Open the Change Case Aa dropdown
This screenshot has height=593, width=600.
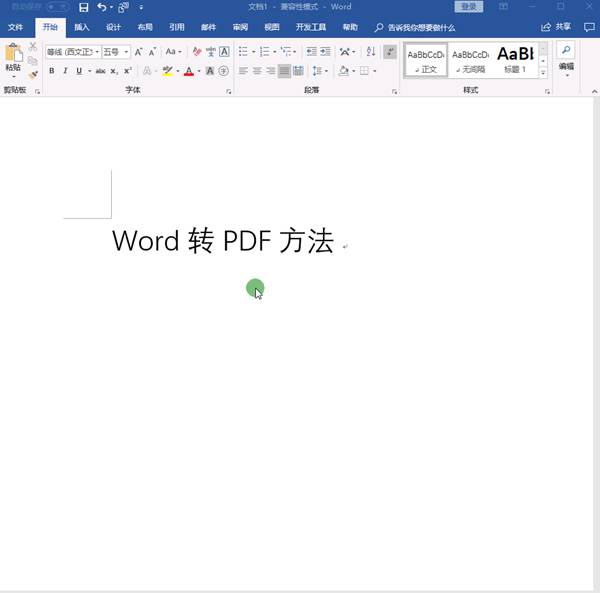[174, 52]
